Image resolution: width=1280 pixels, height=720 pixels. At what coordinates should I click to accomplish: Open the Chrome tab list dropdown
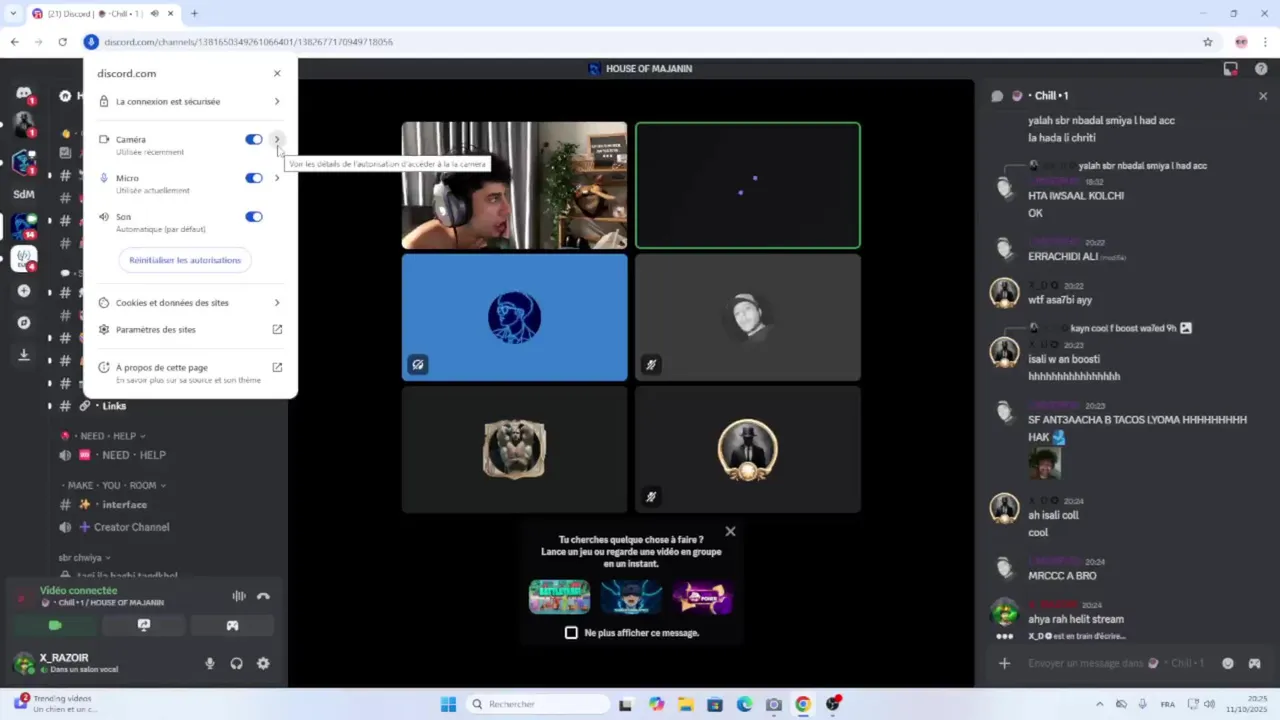13,13
